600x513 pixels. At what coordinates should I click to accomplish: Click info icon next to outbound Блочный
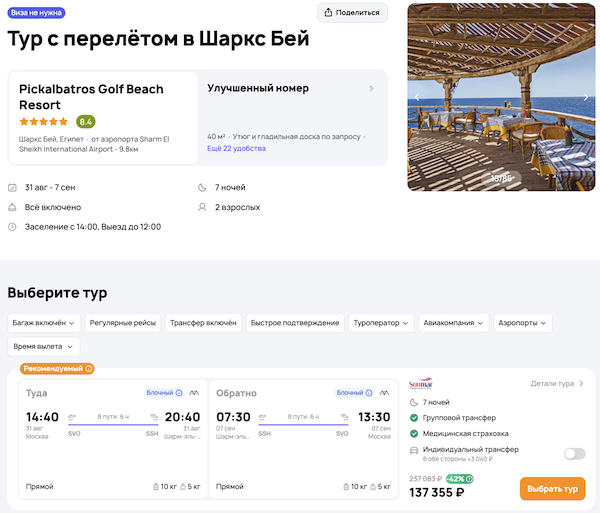tap(178, 393)
